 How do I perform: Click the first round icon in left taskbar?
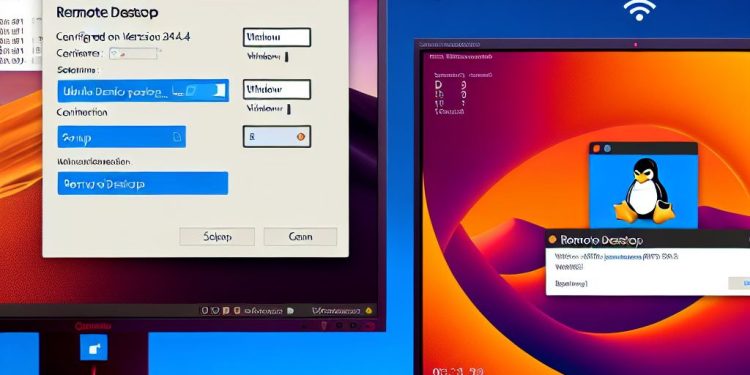coord(205,311)
